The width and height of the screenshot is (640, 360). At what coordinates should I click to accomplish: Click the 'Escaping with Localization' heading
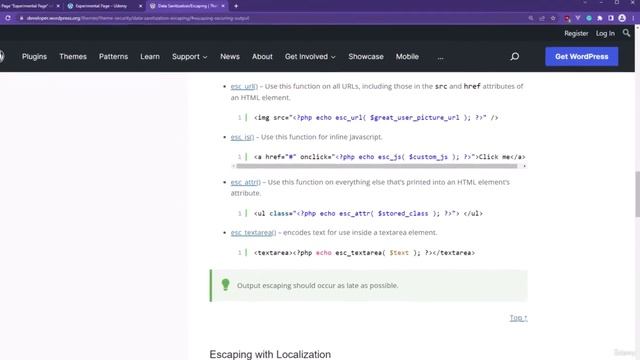coord(270,354)
